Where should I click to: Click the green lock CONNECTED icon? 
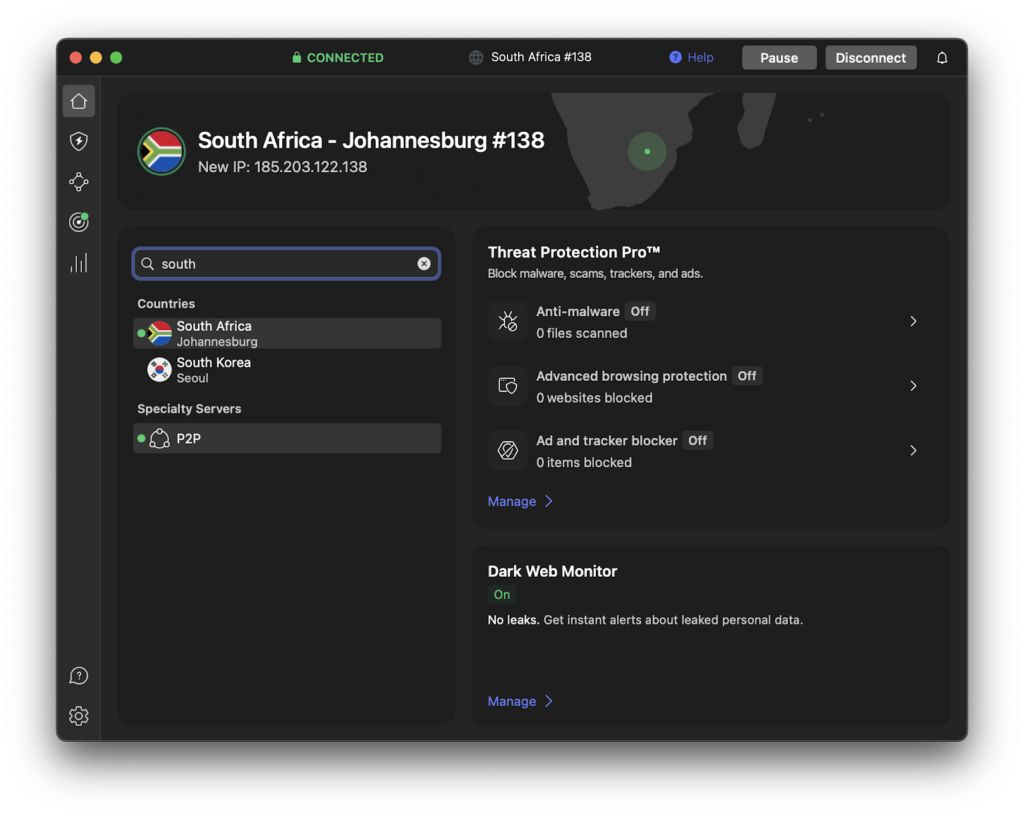point(296,57)
